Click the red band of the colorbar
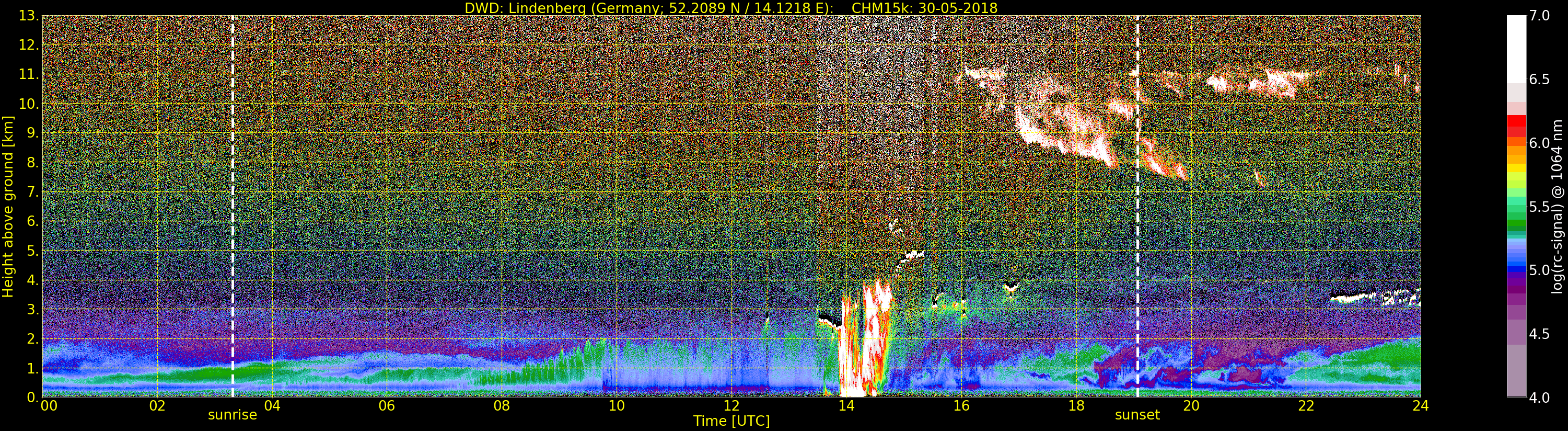Screen dimensions: 1568x431 (x=1516, y=126)
